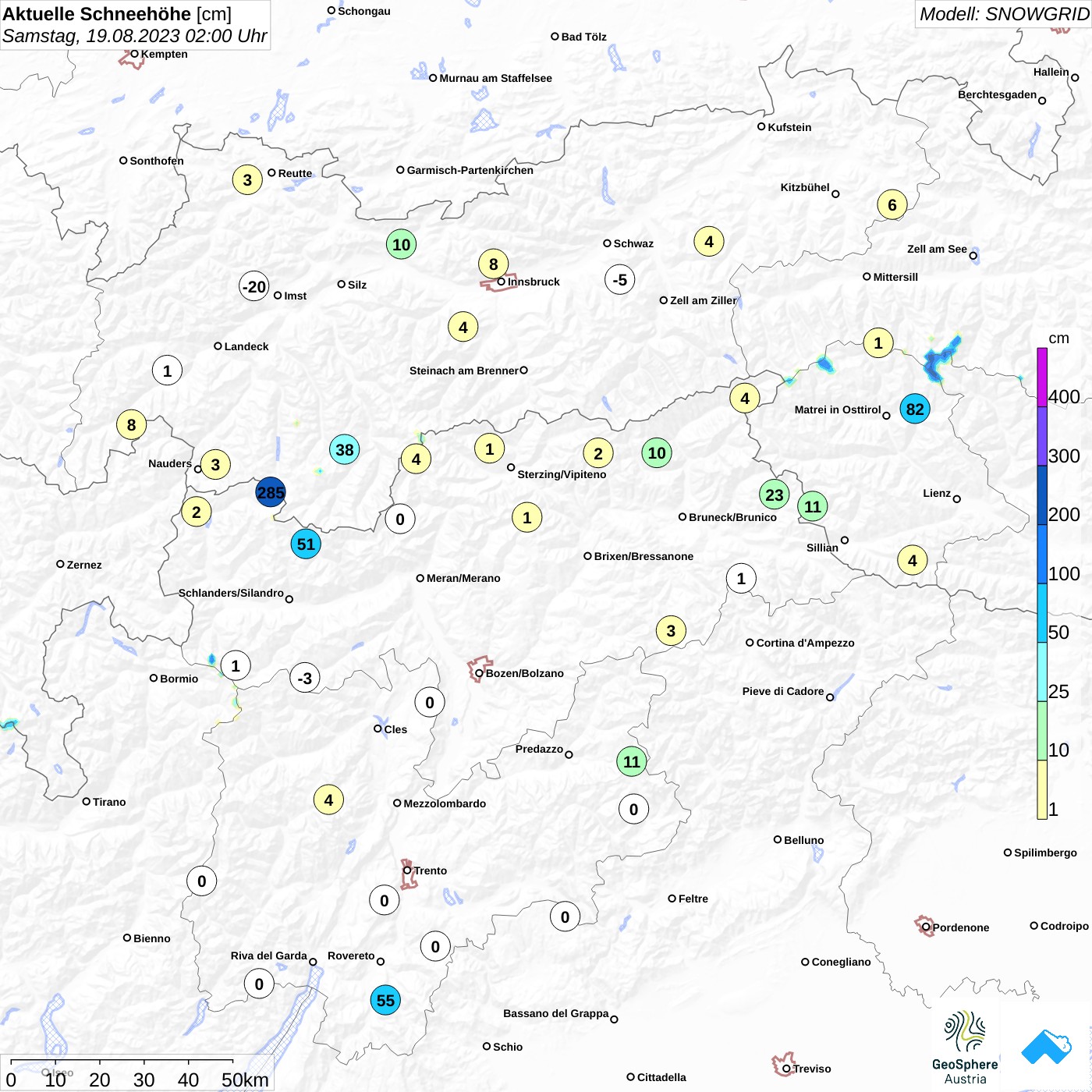Screen dimensions: 1092x1092
Task: Click the 50km scale bar label
Action: click(x=245, y=1080)
